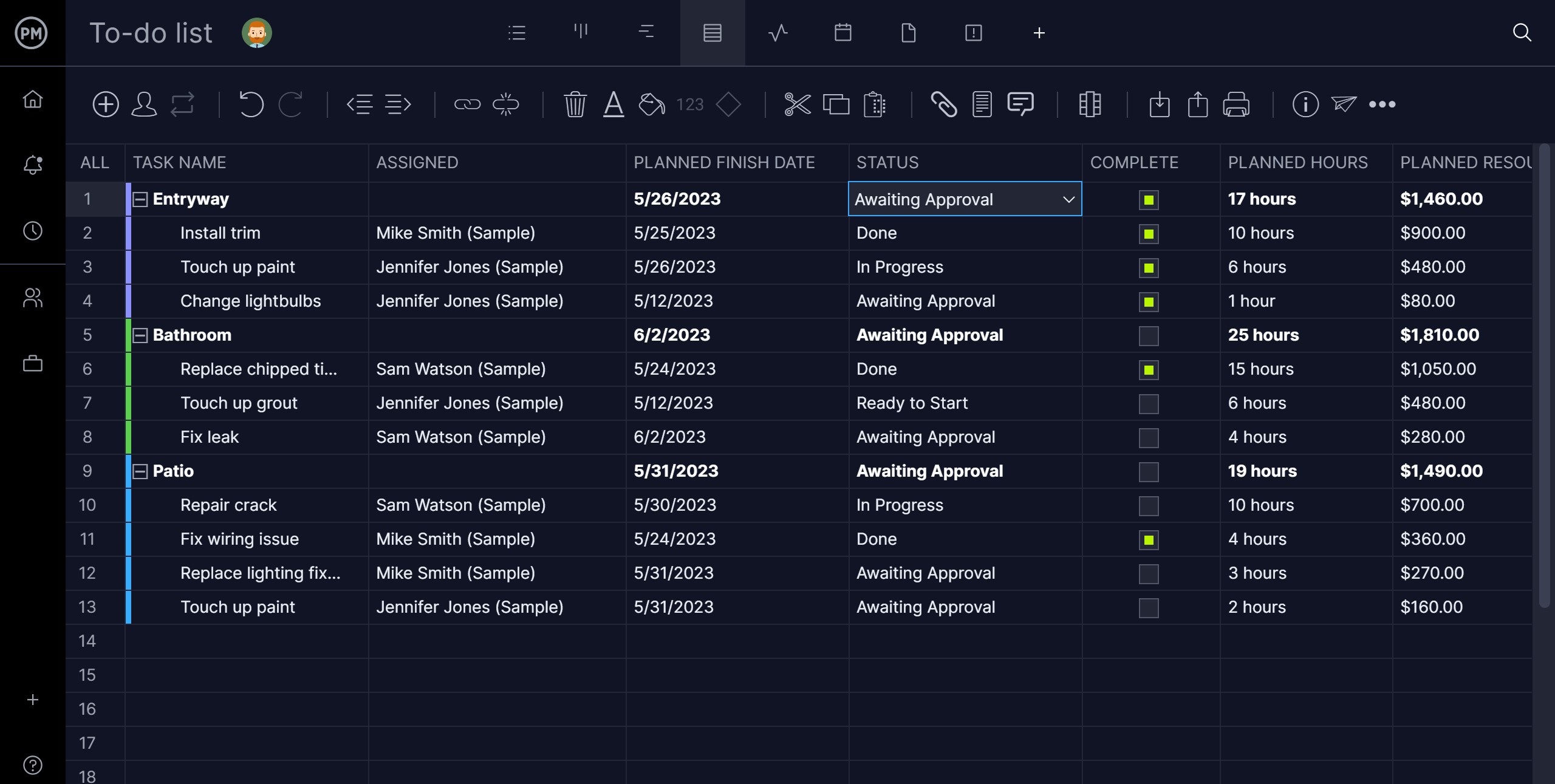1555x784 pixels.
Task: Toggle complete checkbox for row 8 Fix leak
Action: click(1149, 437)
